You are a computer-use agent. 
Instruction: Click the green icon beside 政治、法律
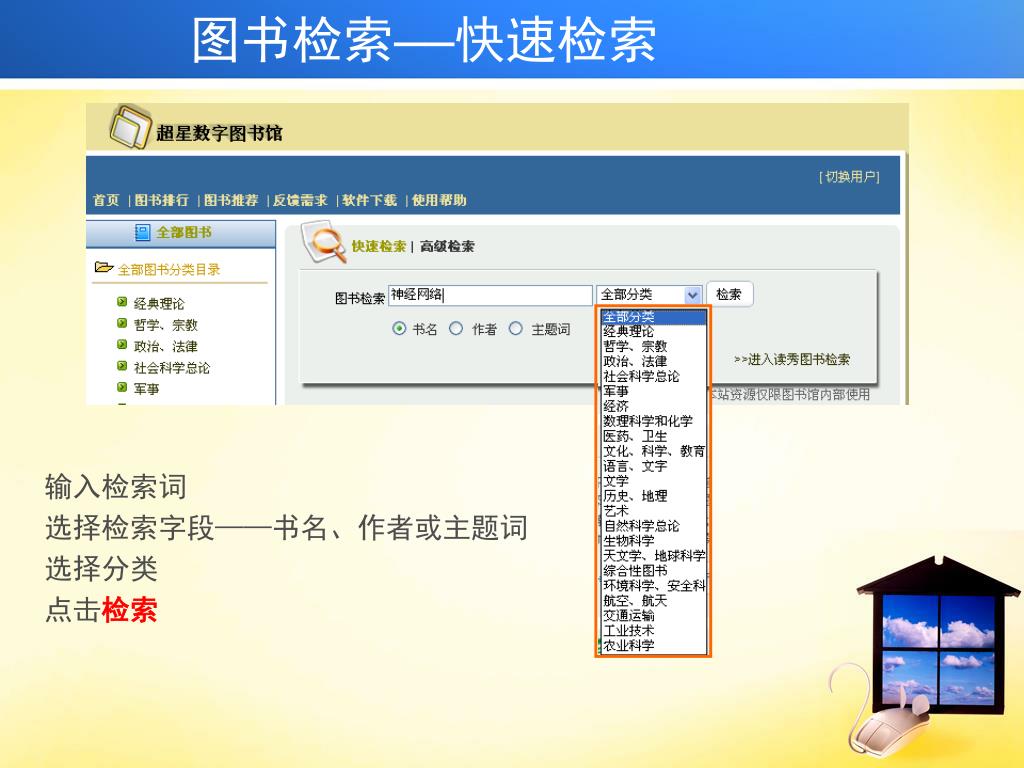pos(122,345)
